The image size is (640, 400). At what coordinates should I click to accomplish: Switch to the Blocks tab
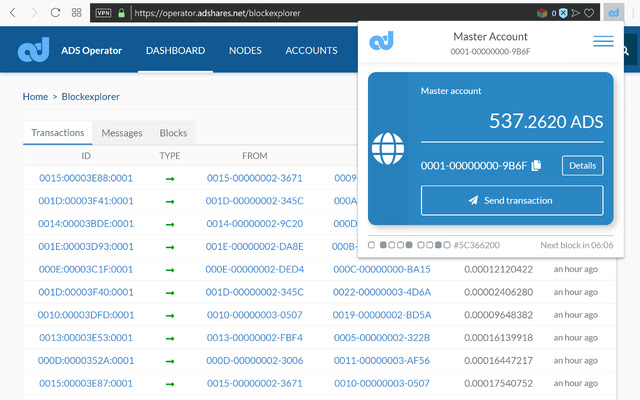173,132
